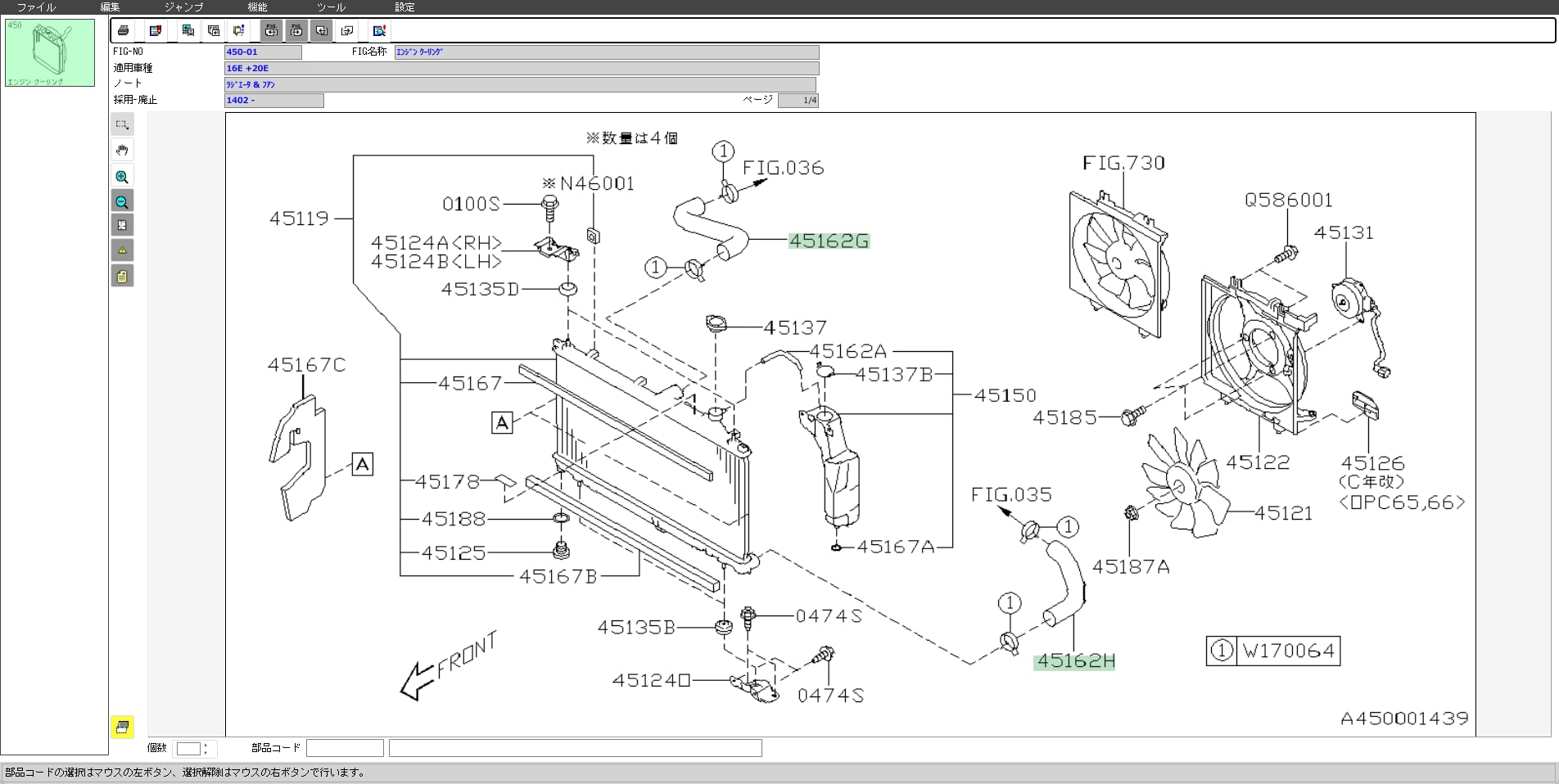This screenshot has height=784, width=1559.
Task: Click part number 45131 motor label
Action: [1344, 233]
